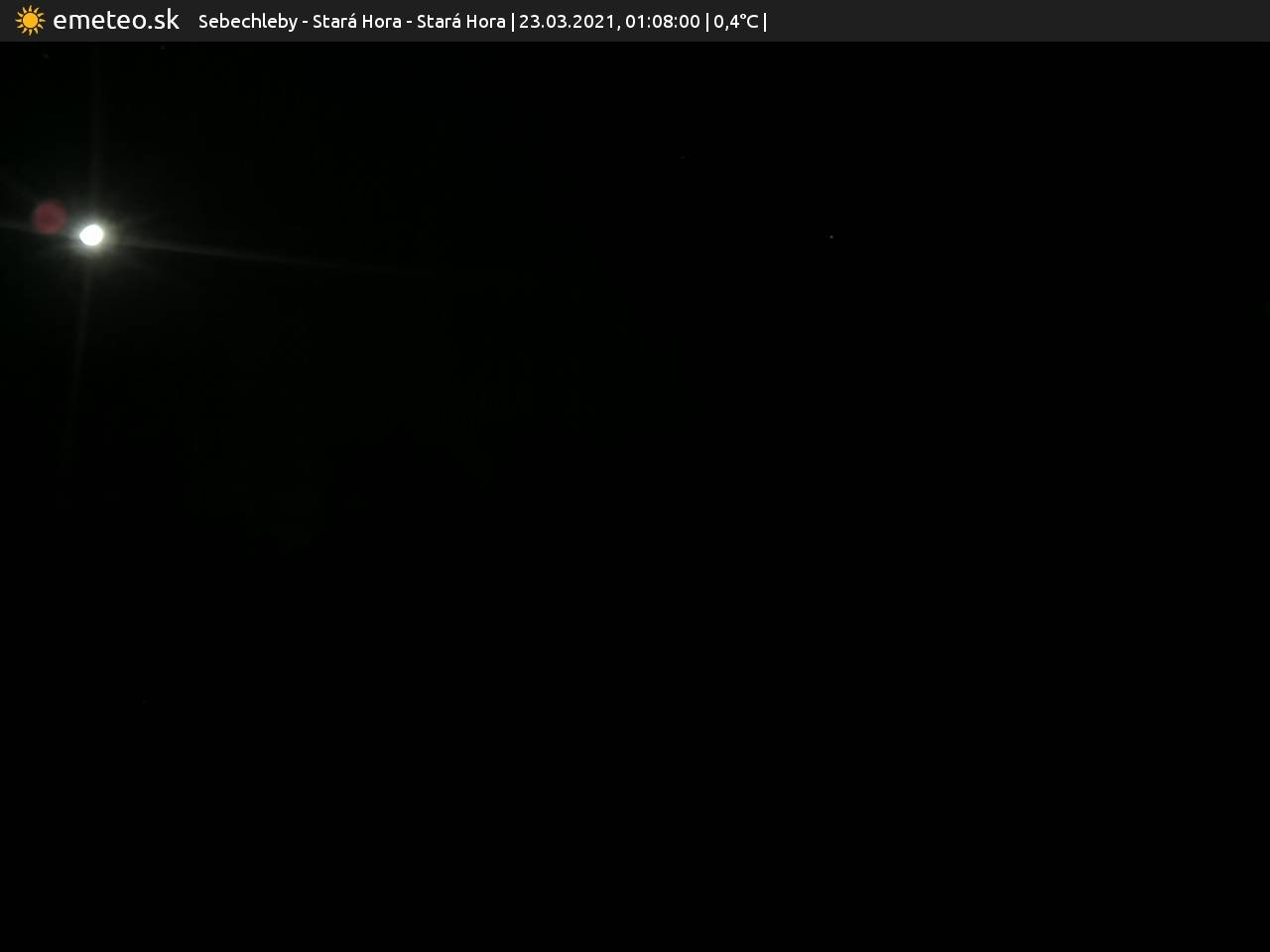Image resolution: width=1270 pixels, height=952 pixels.
Task: Click the tiny star on right side
Action: click(x=831, y=237)
